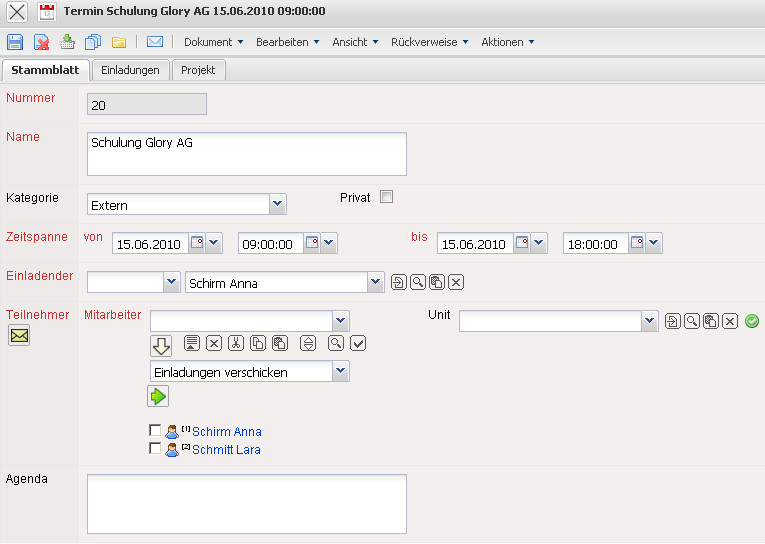Open the Aktionen menu
765x544 pixels.
pos(508,42)
